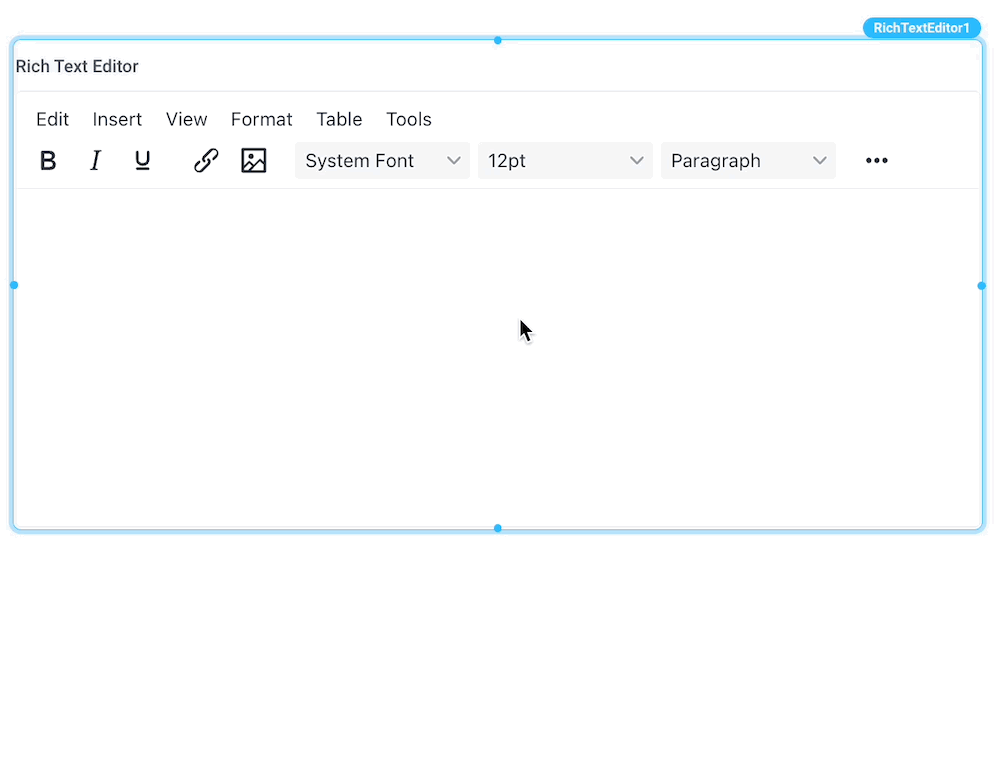This screenshot has width=1000, height=759.
Task: Open the System Font dropdown
Action: point(382,160)
